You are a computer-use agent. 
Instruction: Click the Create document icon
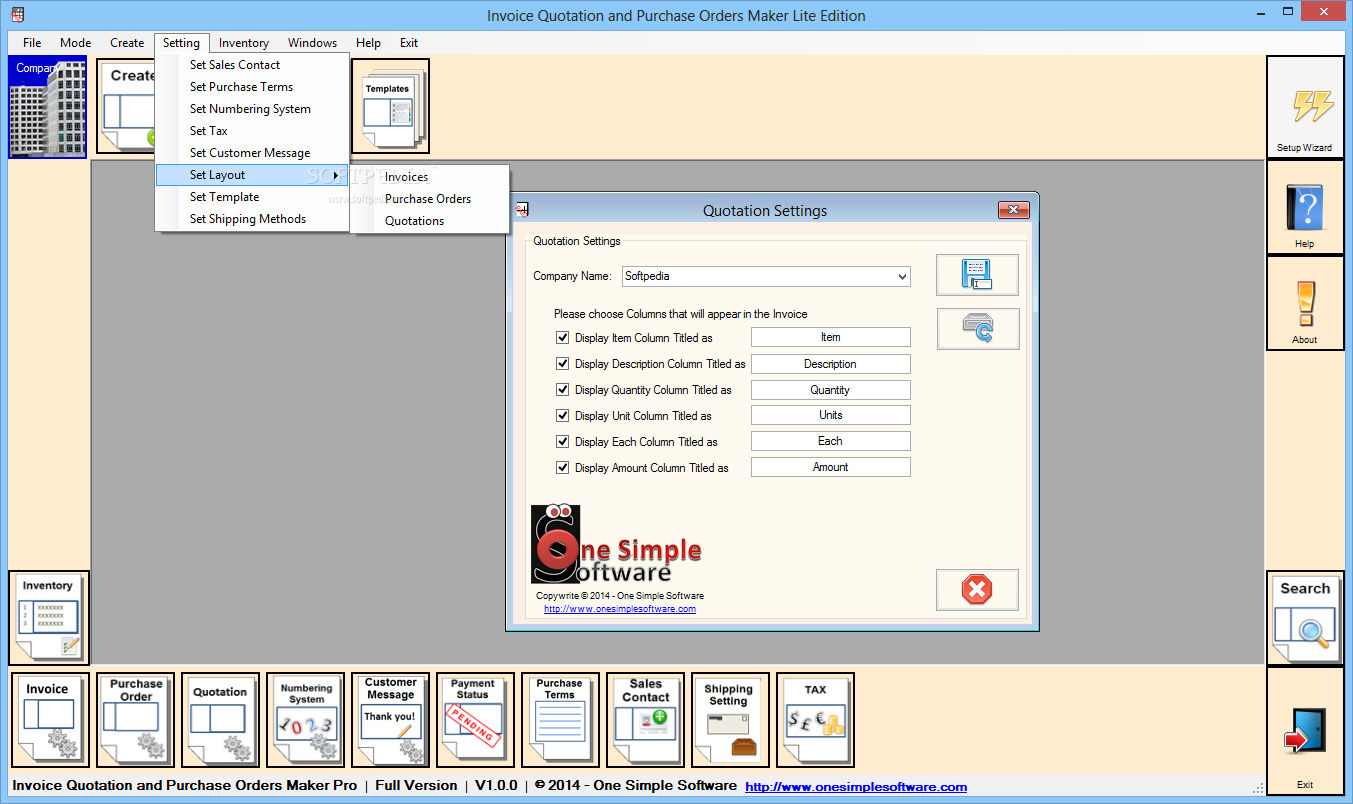coord(126,107)
